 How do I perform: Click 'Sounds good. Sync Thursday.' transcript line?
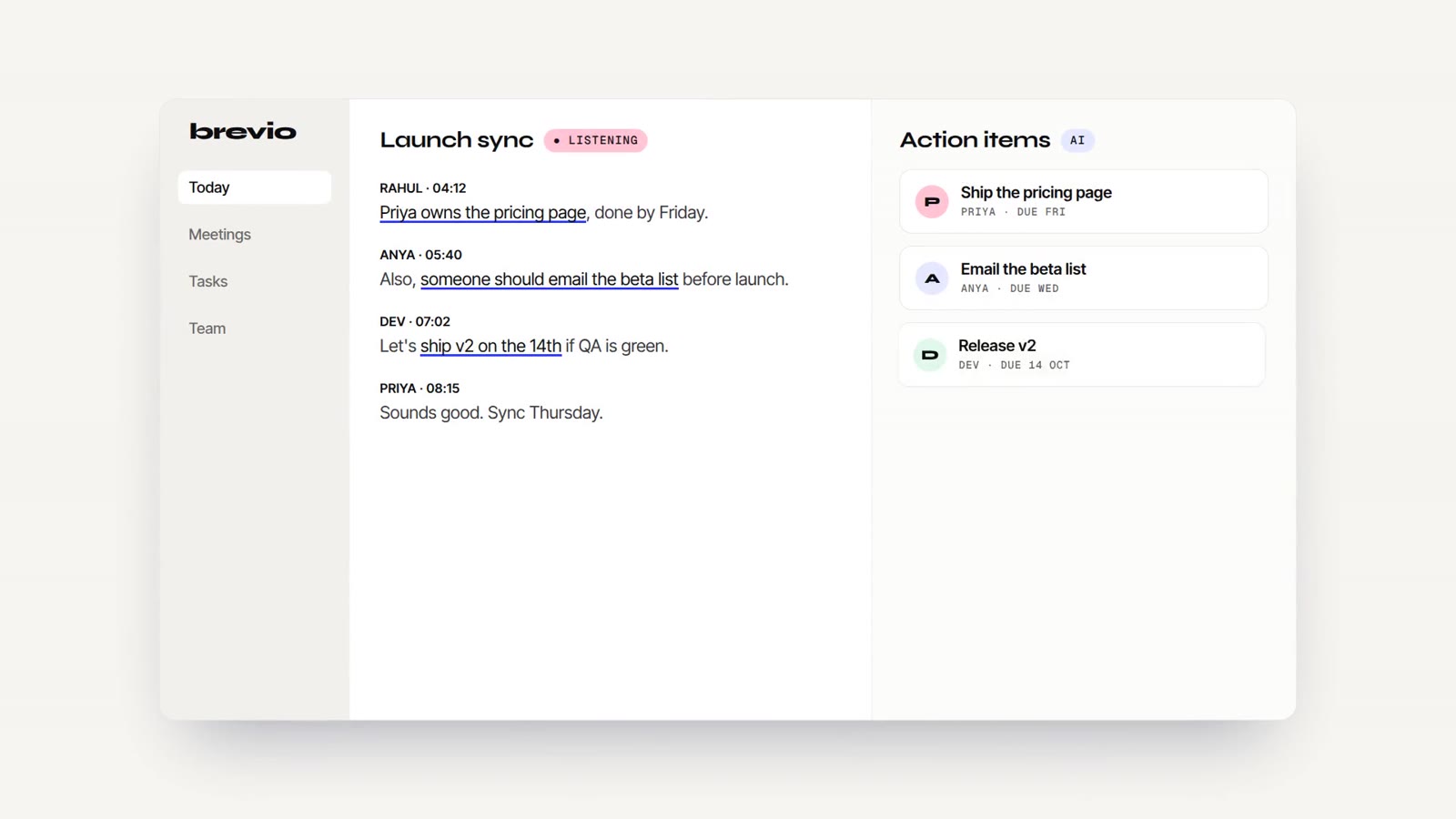(x=491, y=413)
